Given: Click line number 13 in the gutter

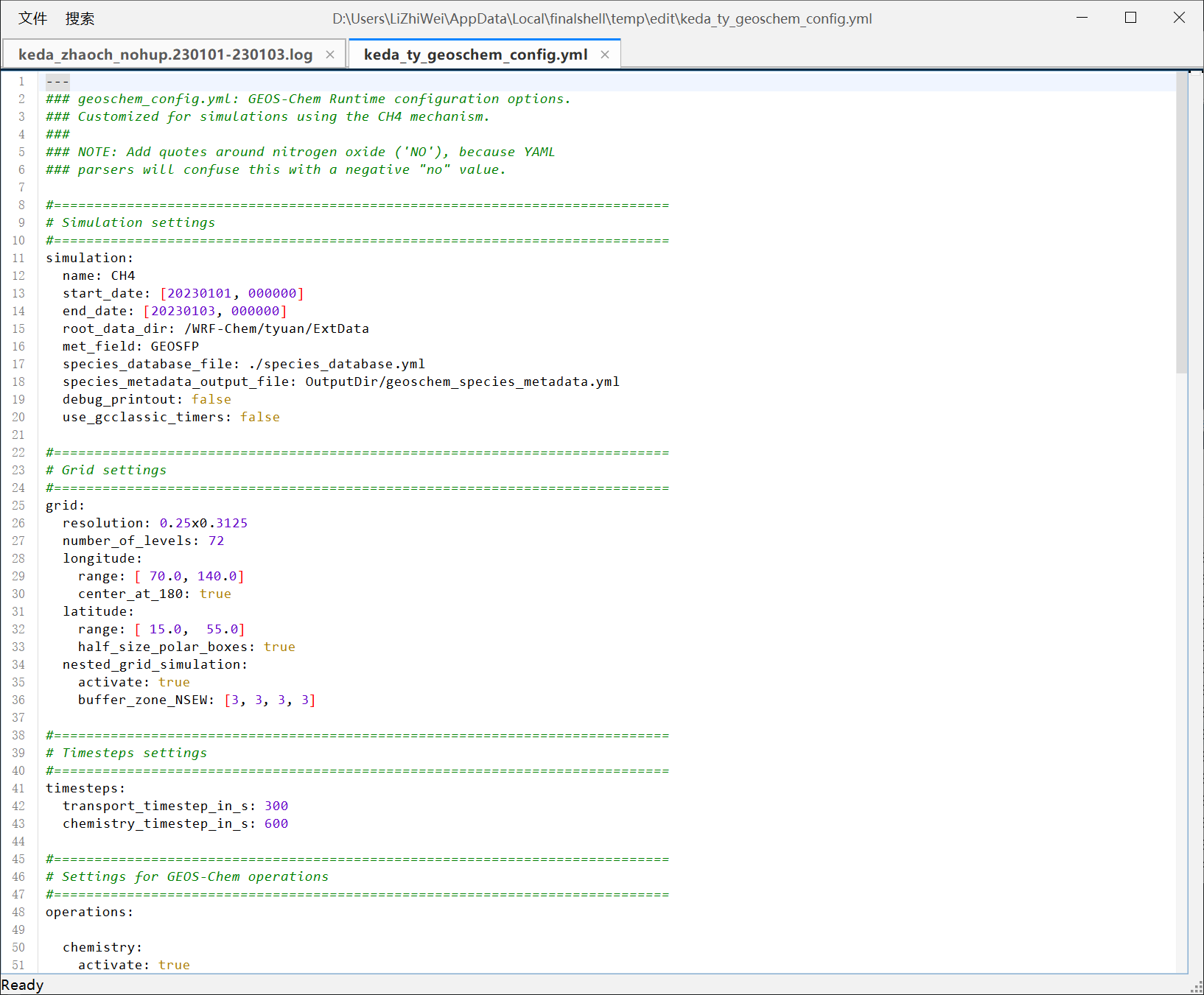Looking at the screenshot, I should click(18, 293).
